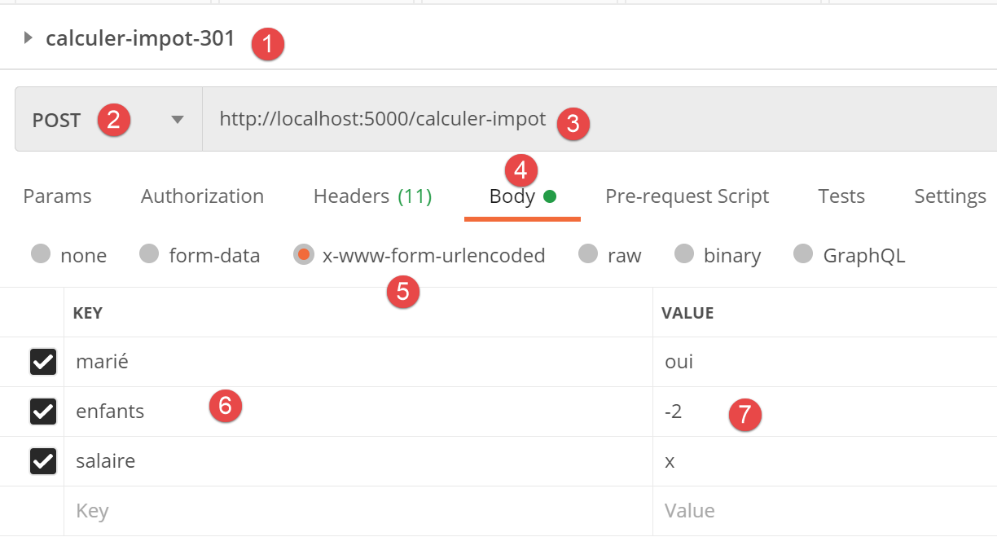The height and width of the screenshot is (537, 997).
Task: Switch to the Params tab
Action: click(57, 196)
